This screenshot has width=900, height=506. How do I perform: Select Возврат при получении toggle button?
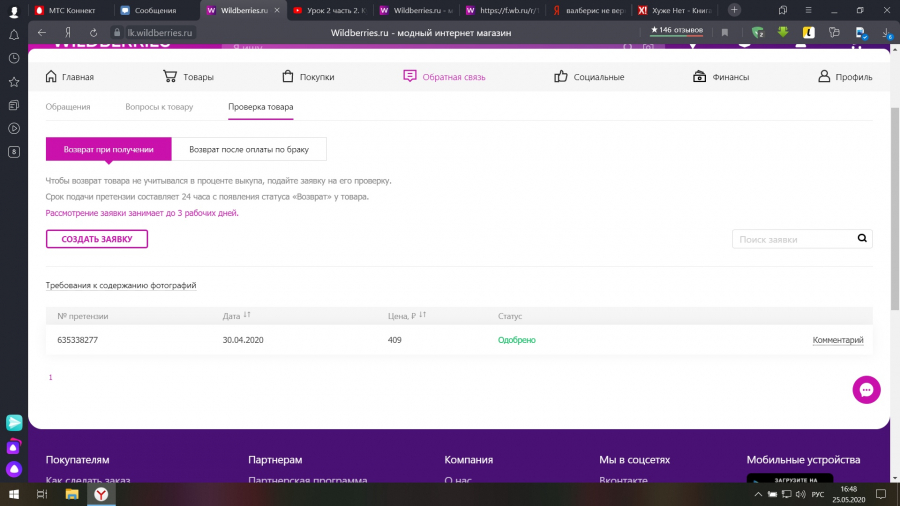click(108, 149)
